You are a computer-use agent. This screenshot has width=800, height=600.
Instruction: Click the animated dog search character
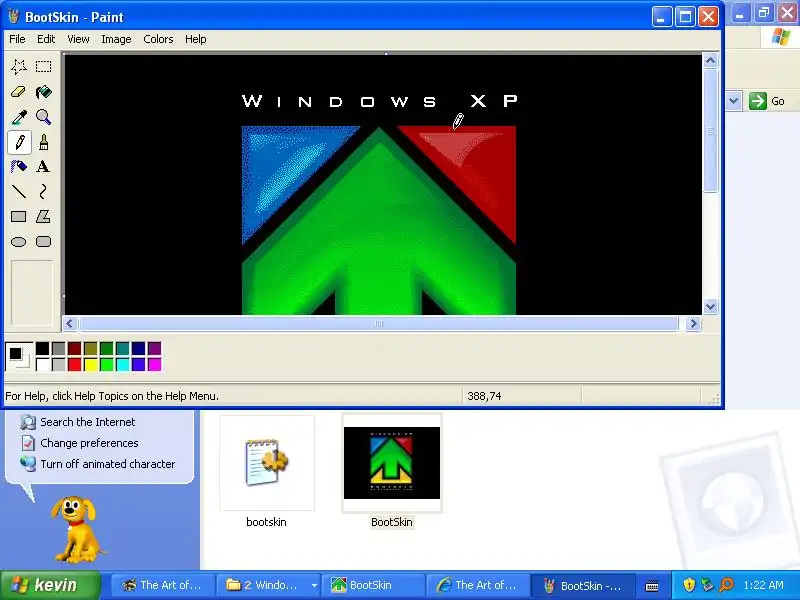tap(77, 530)
